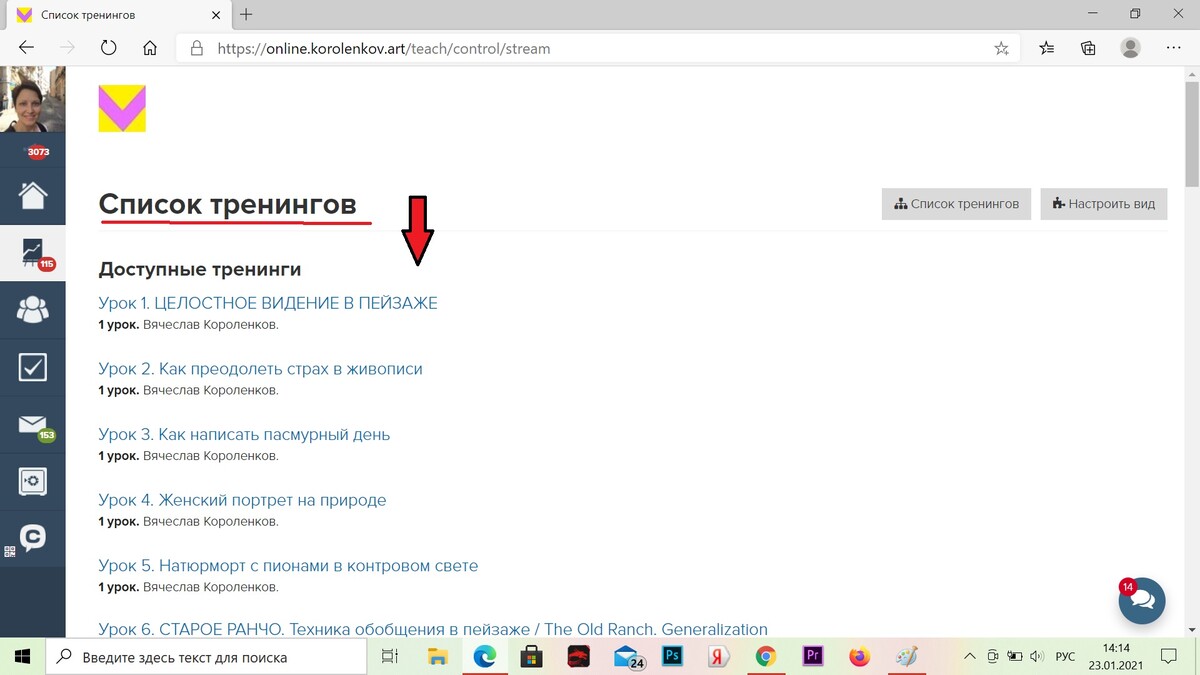Open Premiere Pro from the taskbar
The height and width of the screenshot is (675, 1200).
pyautogui.click(x=812, y=656)
